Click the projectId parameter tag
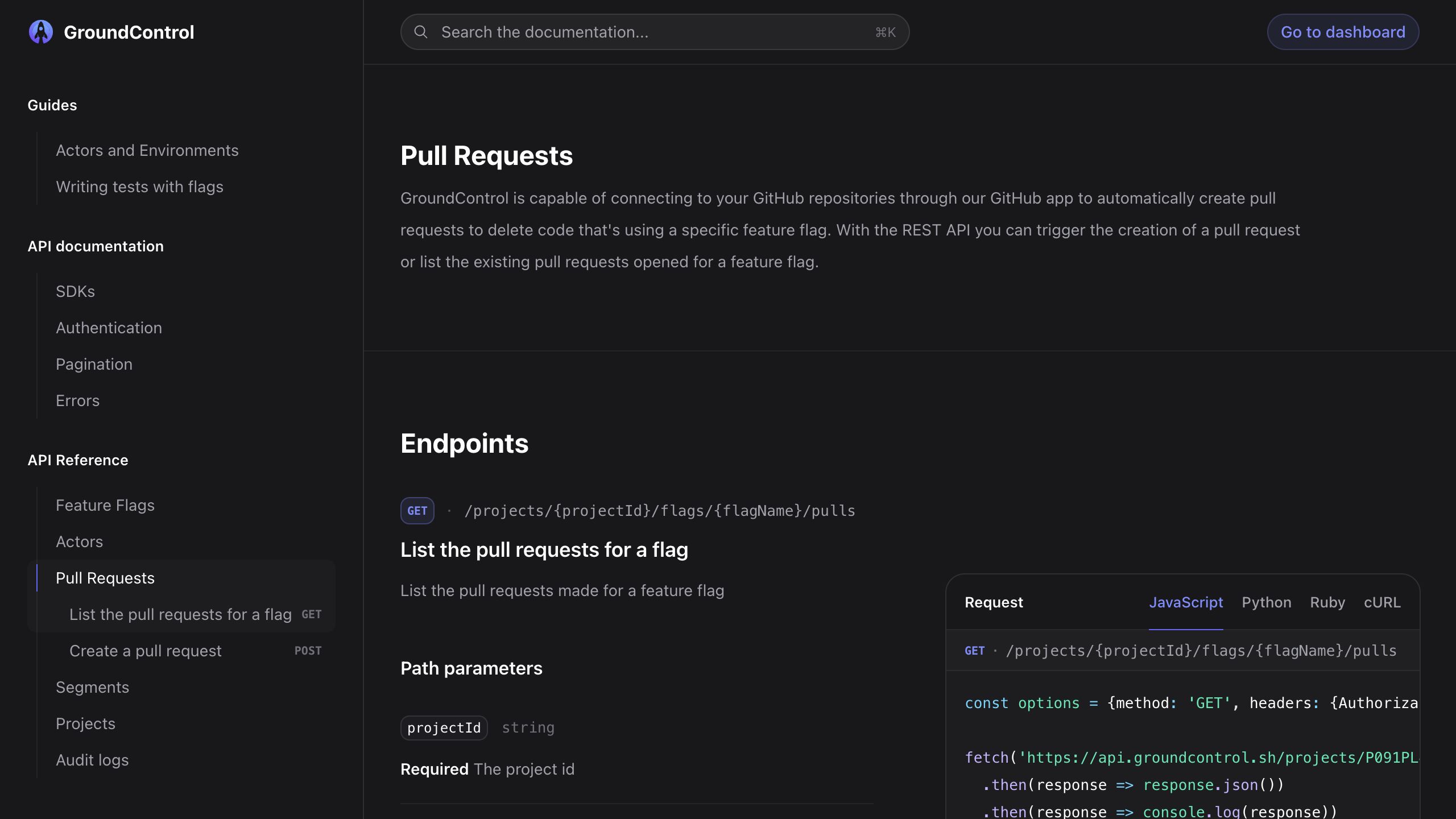 click(444, 728)
